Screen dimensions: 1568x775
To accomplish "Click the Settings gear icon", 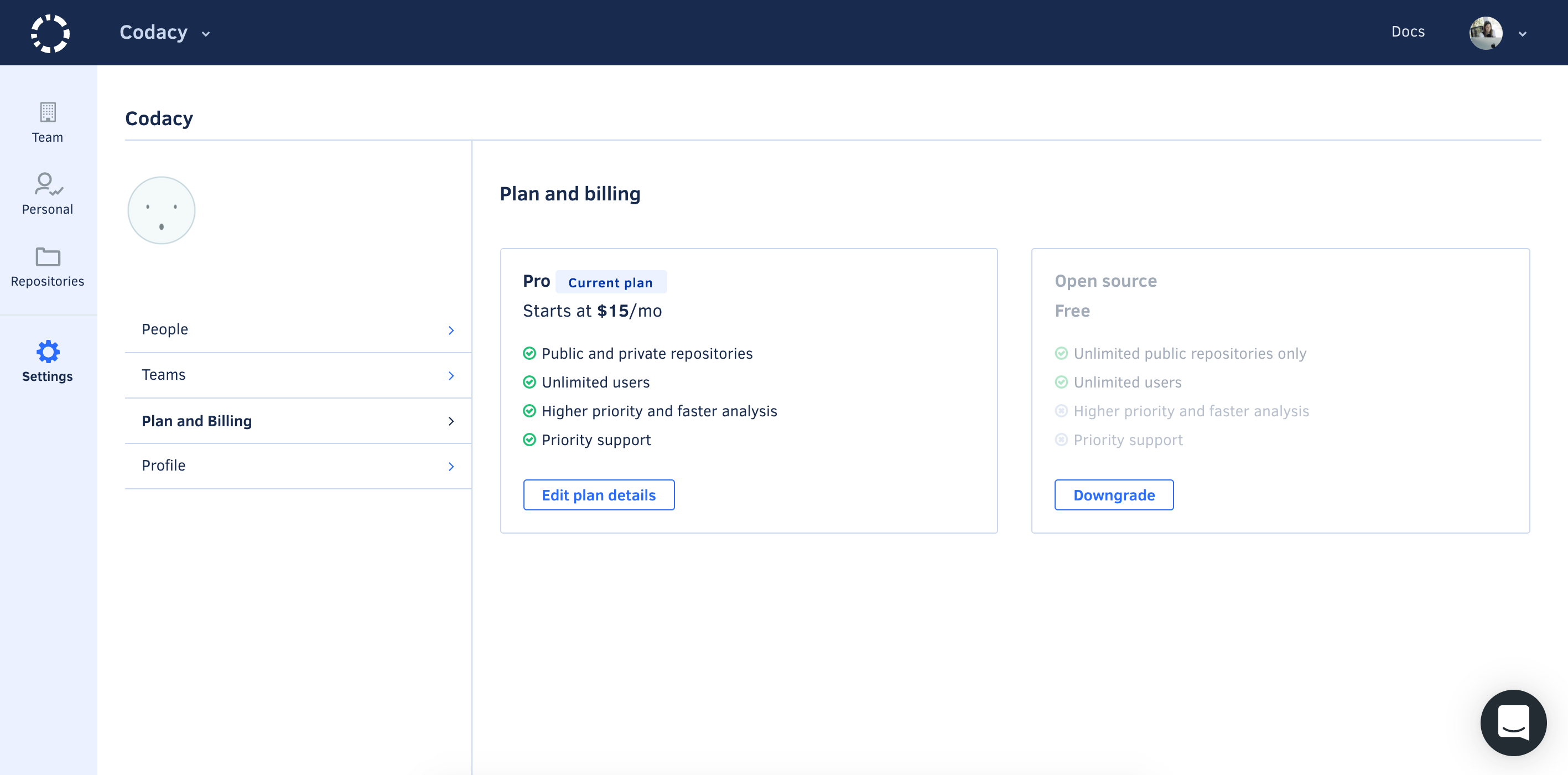I will 48,352.
